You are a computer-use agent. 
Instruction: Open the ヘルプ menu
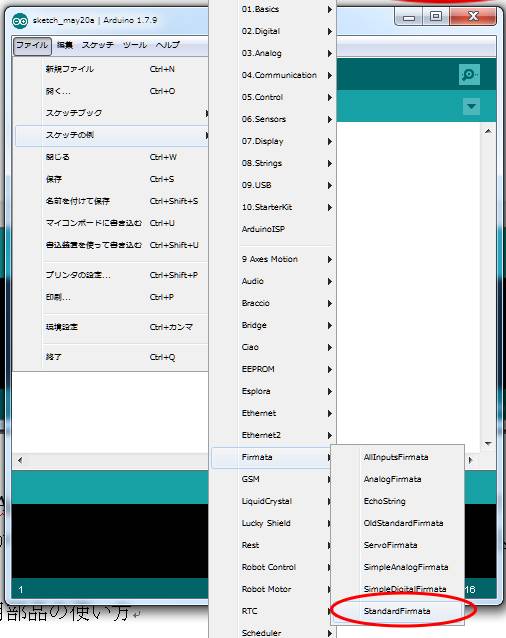[x=168, y=45]
